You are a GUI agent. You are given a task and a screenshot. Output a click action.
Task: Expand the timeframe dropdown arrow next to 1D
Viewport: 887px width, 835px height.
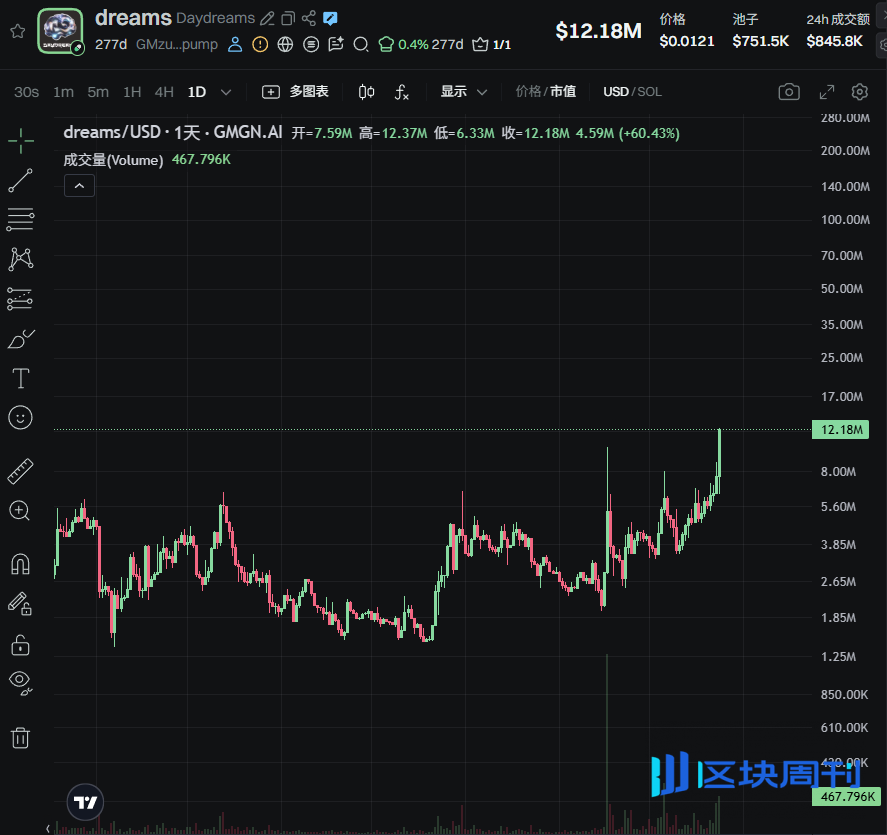click(226, 92)
